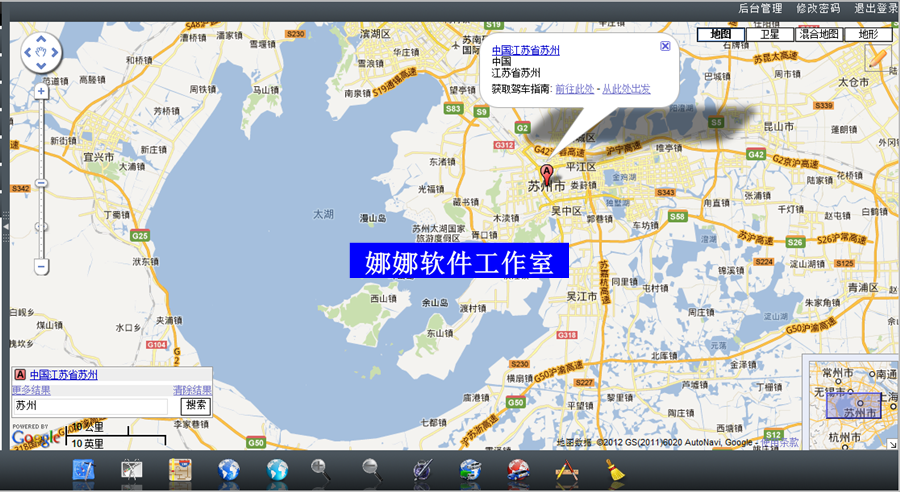Click the 太仓市 city label on map
Viewport: 900px width, 492px height.
coord(854,82)
